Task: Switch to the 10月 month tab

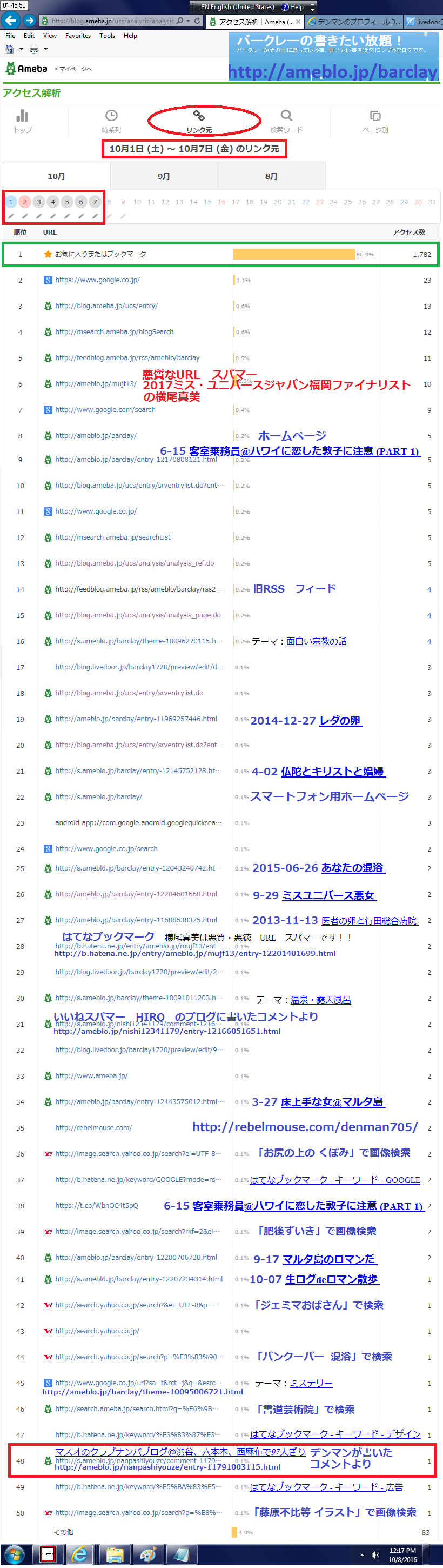Action: point(57,176)
